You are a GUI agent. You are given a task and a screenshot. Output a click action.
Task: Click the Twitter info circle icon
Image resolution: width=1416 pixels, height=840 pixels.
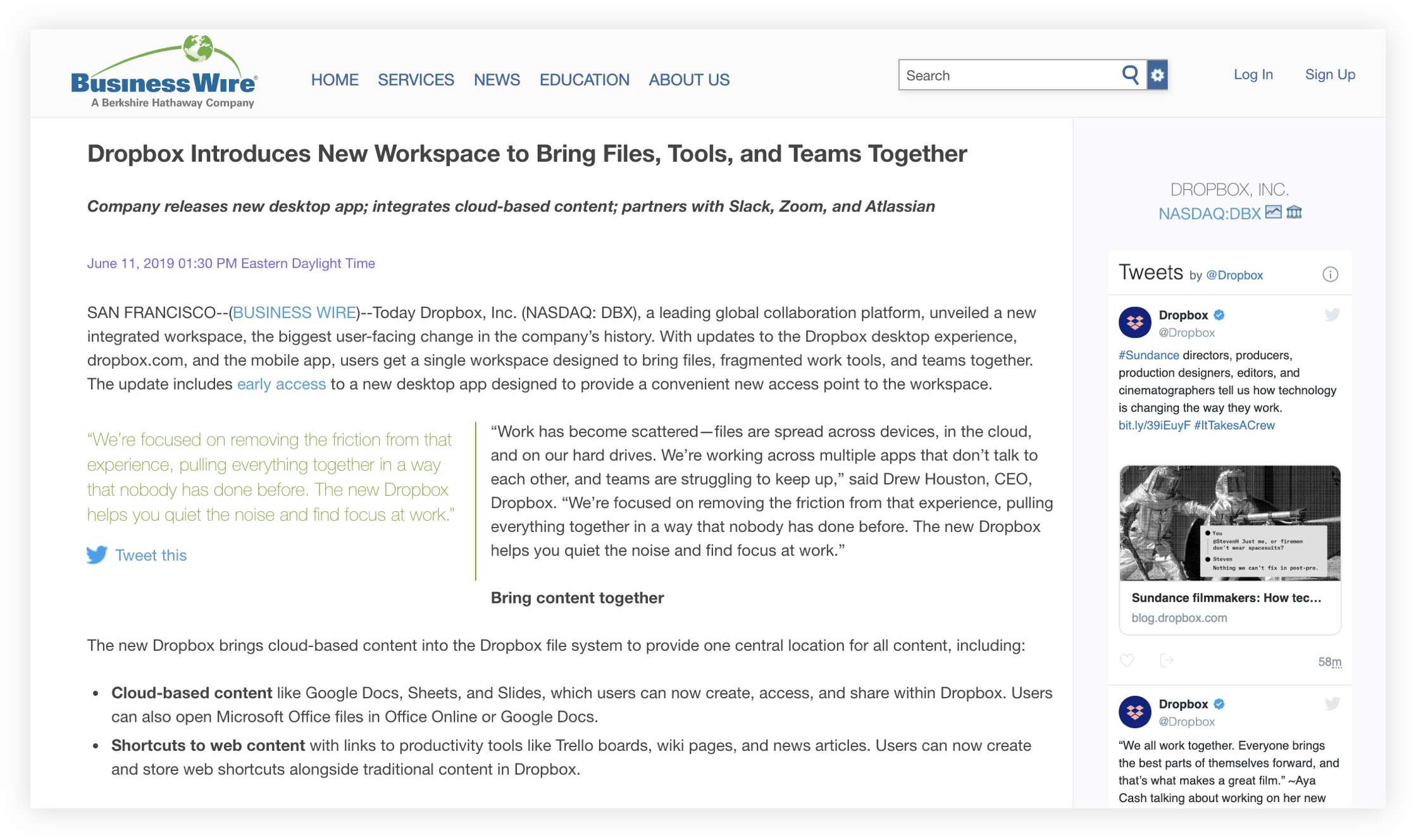(1330, 275)
